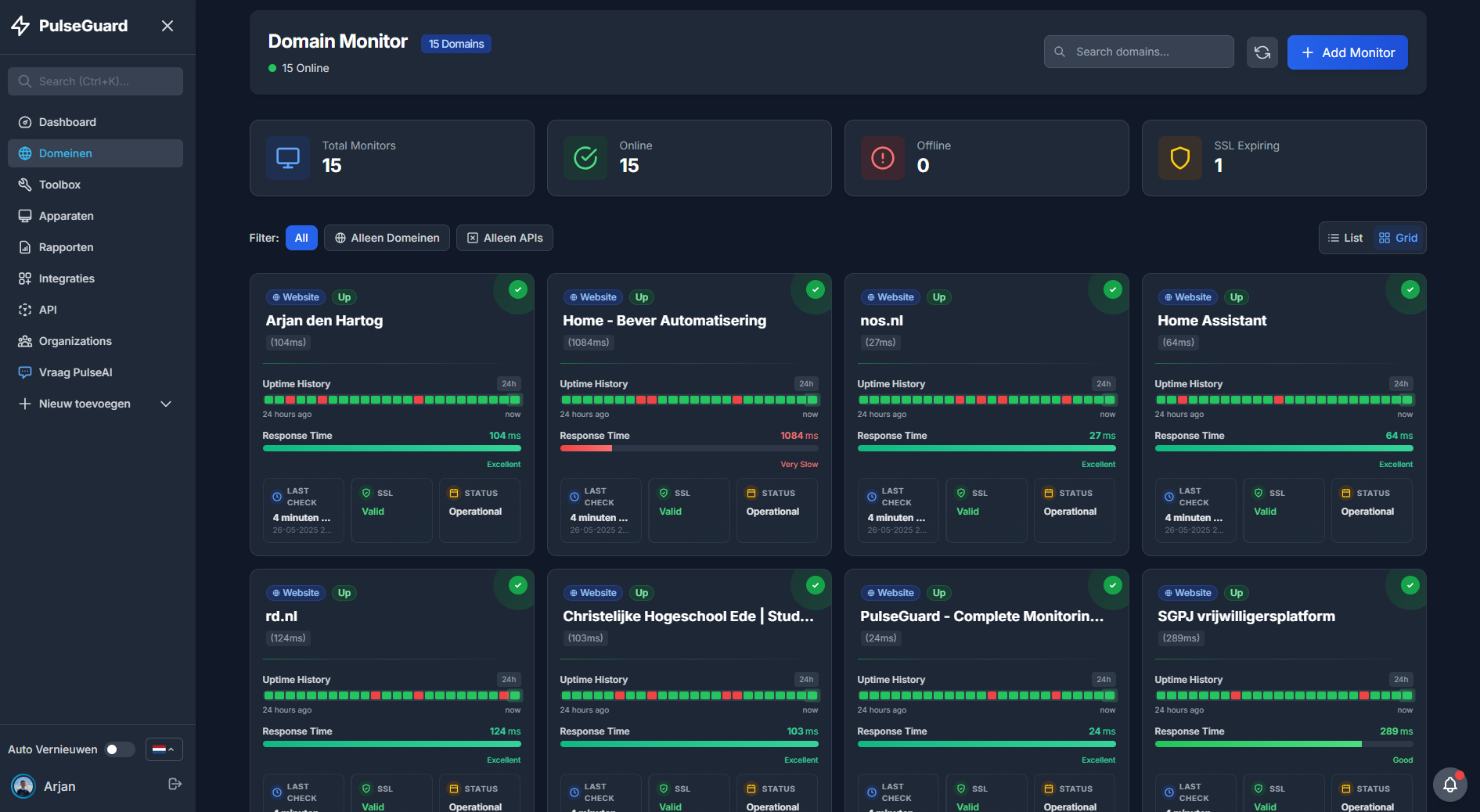The height and width of the screenshot is (812, 1480).
Task: Click the Last Check clock icon on Arjan den Hartog card
Action: (277, 497)
